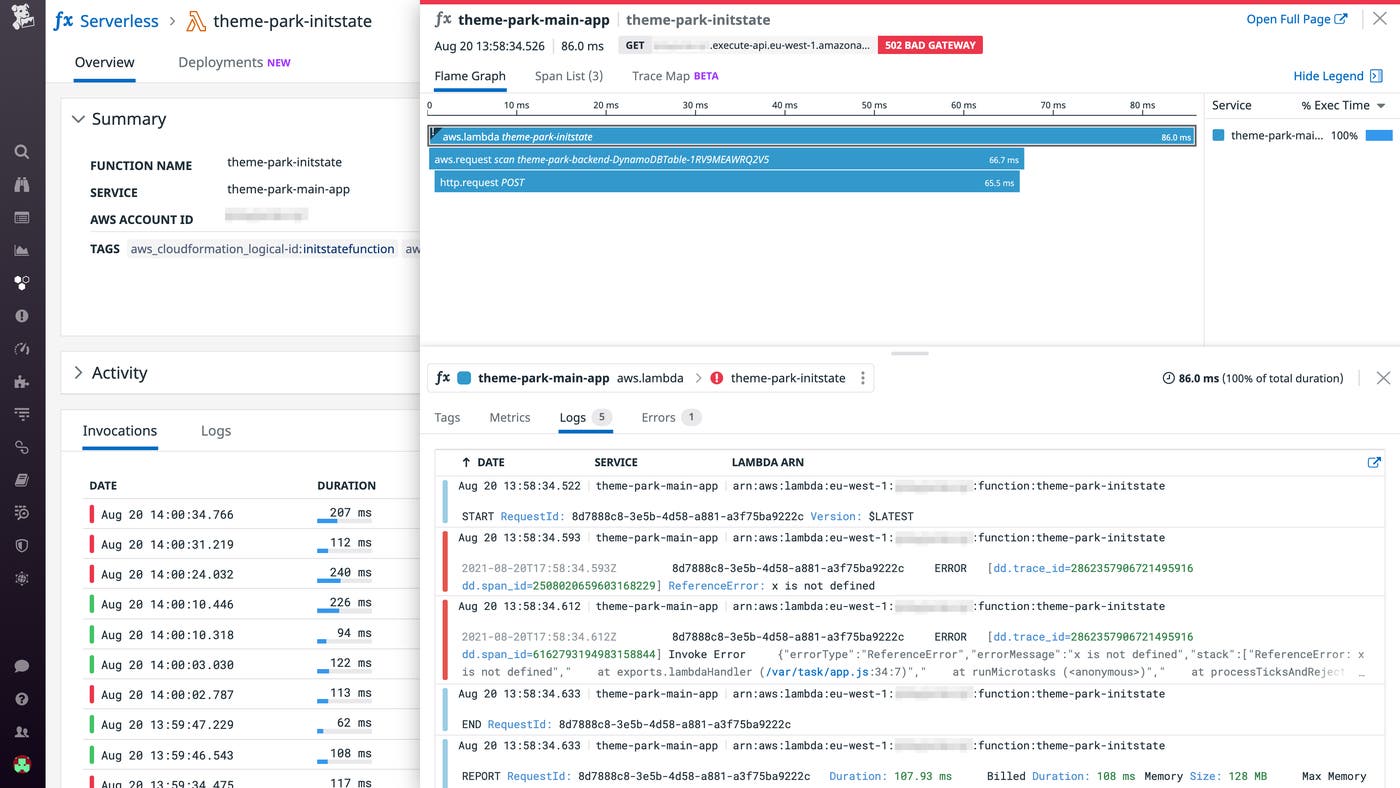Open the monitors exclamation icon in sidebar

click(22, 316)
